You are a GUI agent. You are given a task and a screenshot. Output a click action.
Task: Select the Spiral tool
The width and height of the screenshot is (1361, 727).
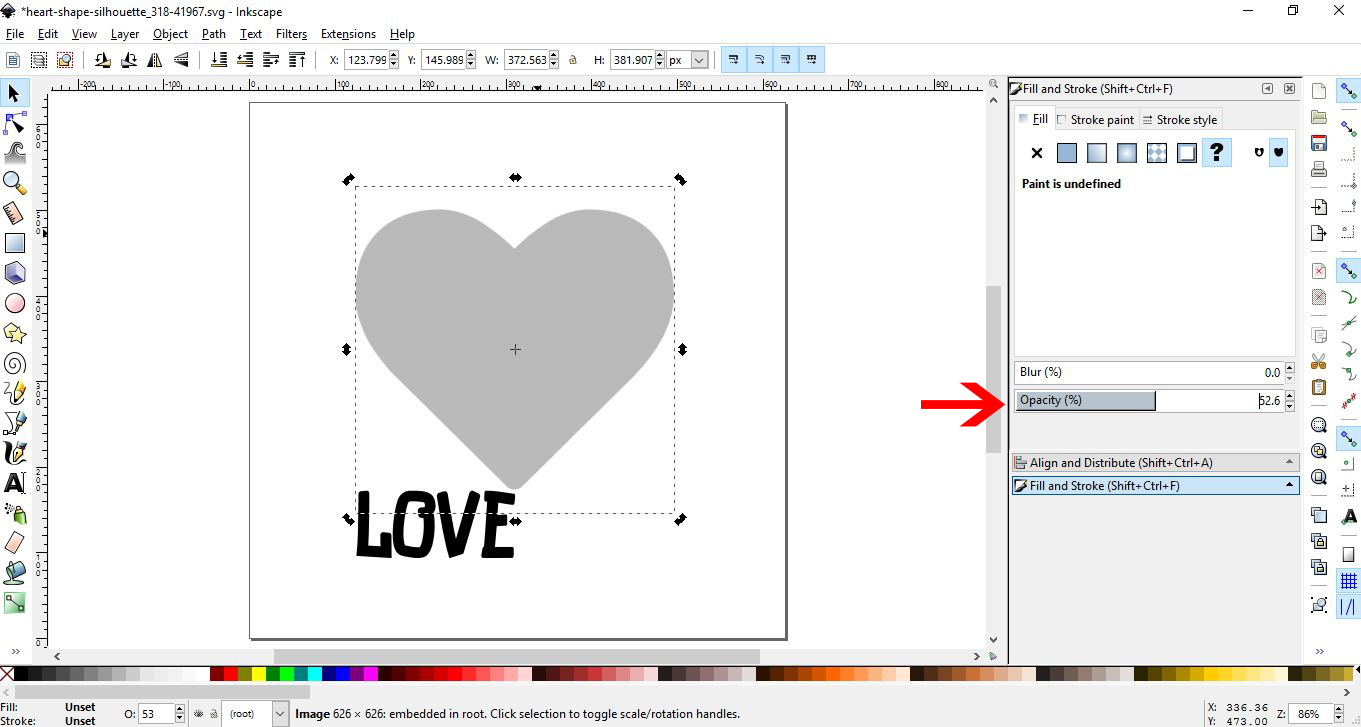pyautogui.click(x=14, y=362)
